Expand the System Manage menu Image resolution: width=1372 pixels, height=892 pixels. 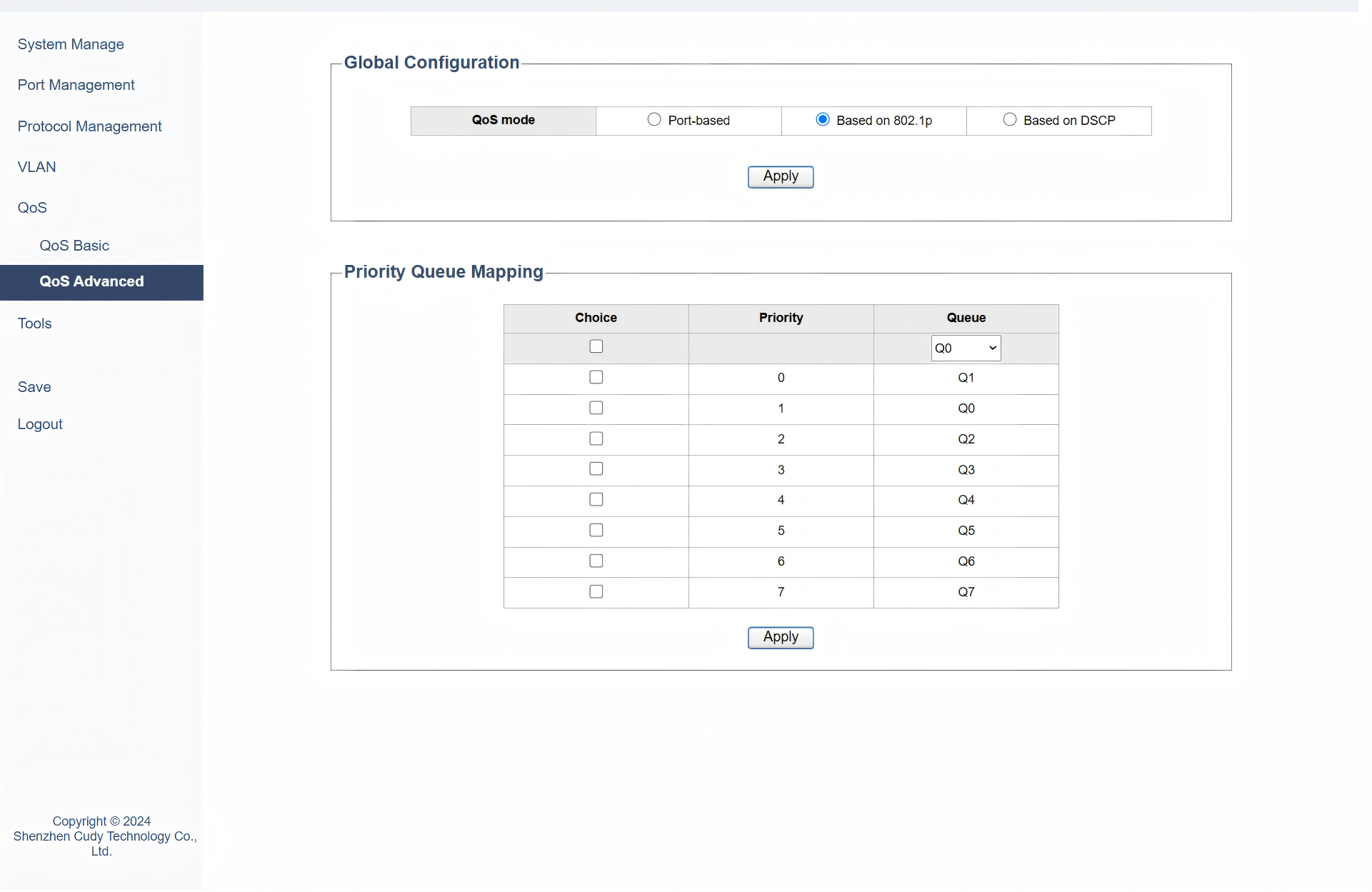pyautogui.click(x=71, y=44)
